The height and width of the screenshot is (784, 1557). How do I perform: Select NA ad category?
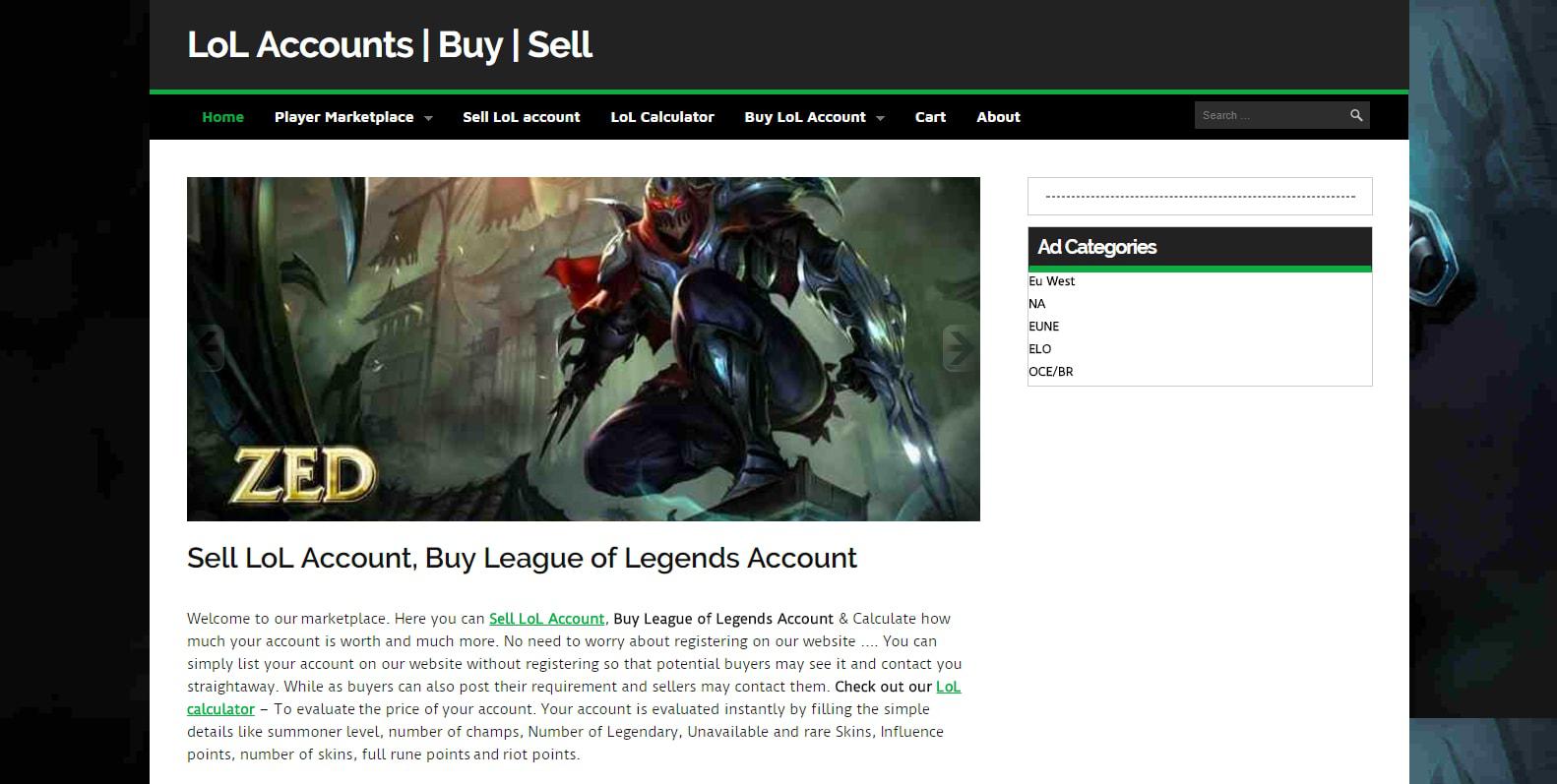[1036, 304]
